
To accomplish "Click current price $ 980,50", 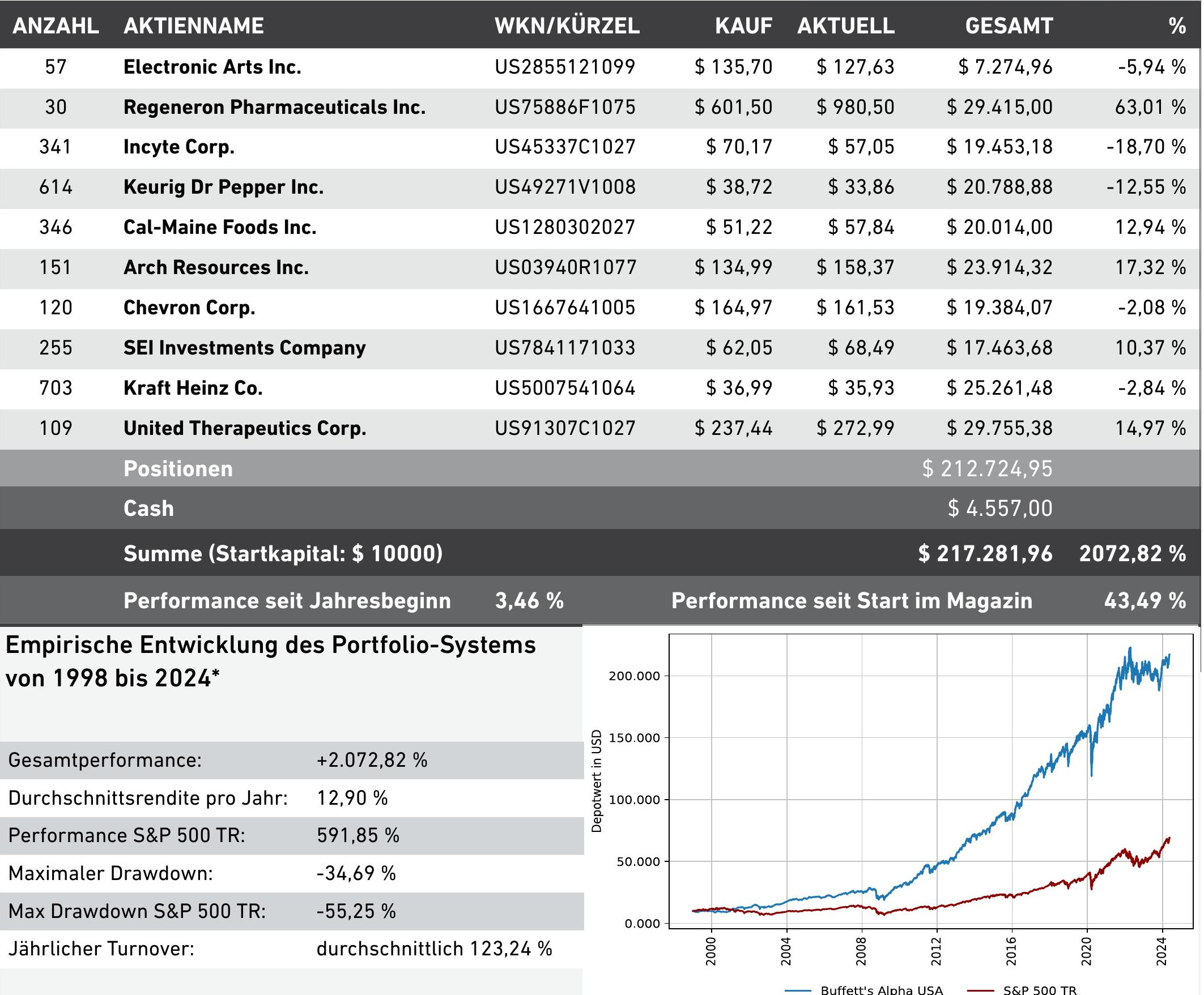I will (x=856, y=107).
